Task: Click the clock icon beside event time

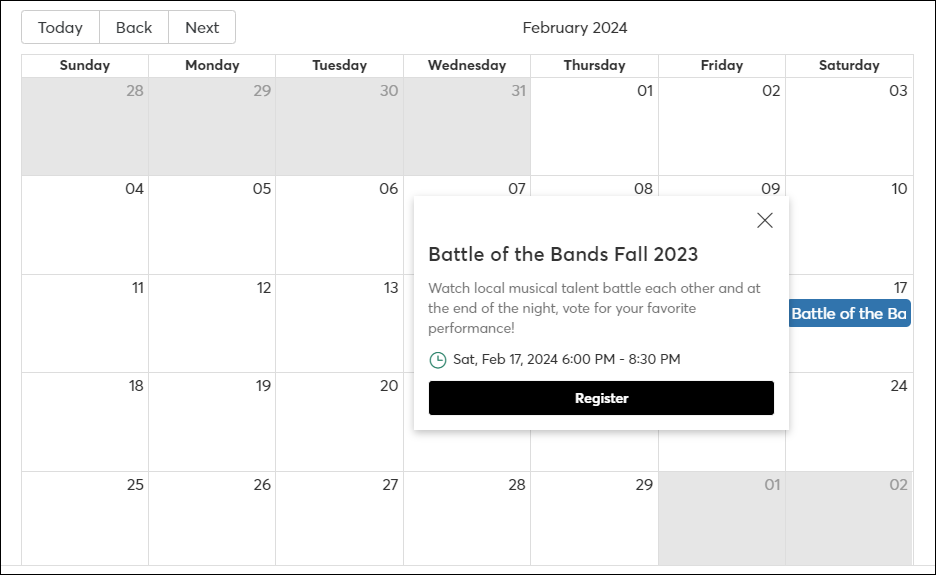Action: [438, 360]
